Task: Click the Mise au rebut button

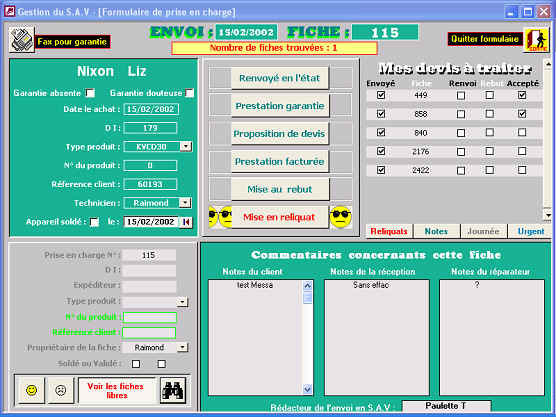Action: pyautogui.click(x=280, y=189)
